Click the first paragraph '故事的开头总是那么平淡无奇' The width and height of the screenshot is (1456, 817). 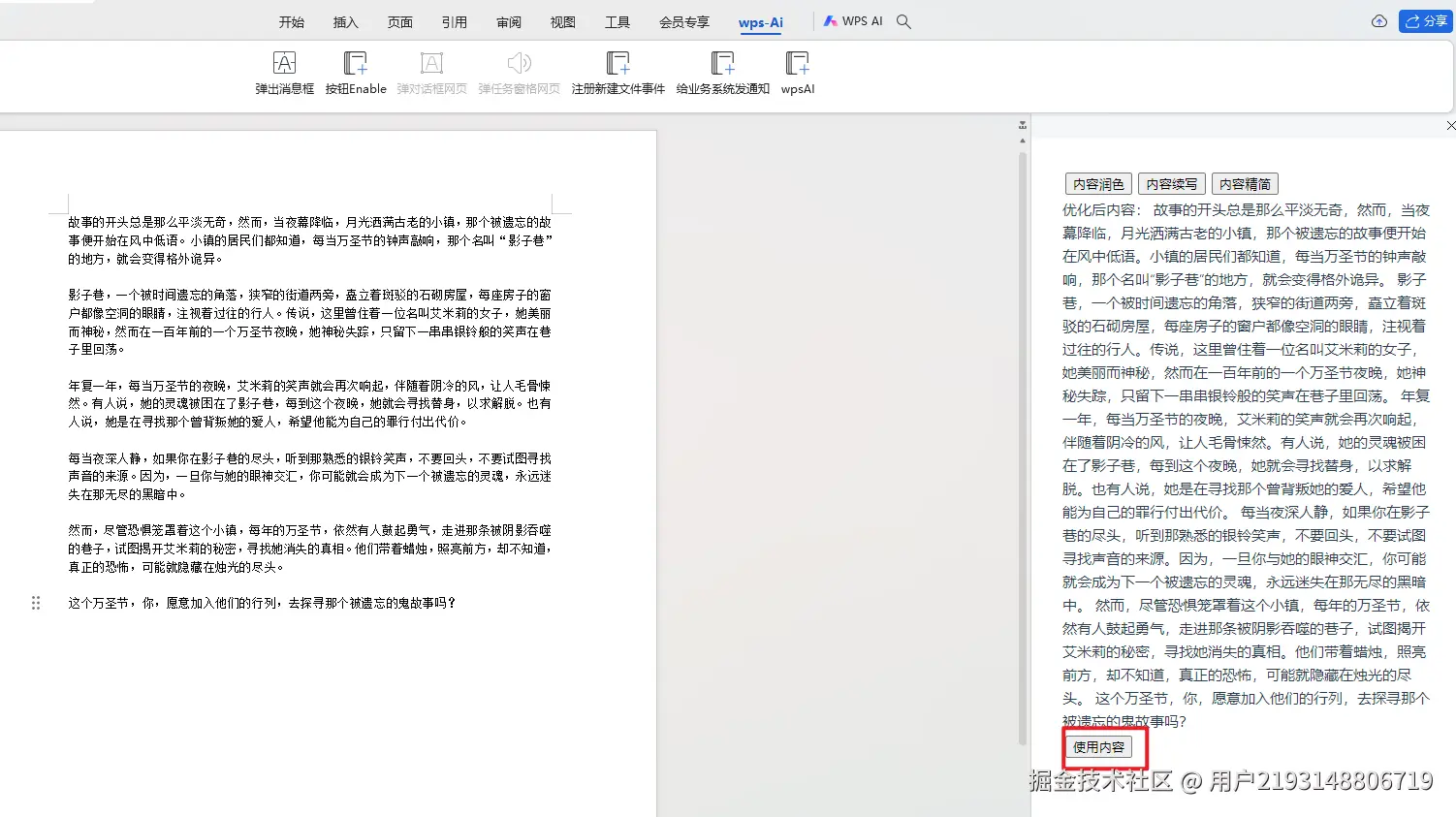(309, 240)
